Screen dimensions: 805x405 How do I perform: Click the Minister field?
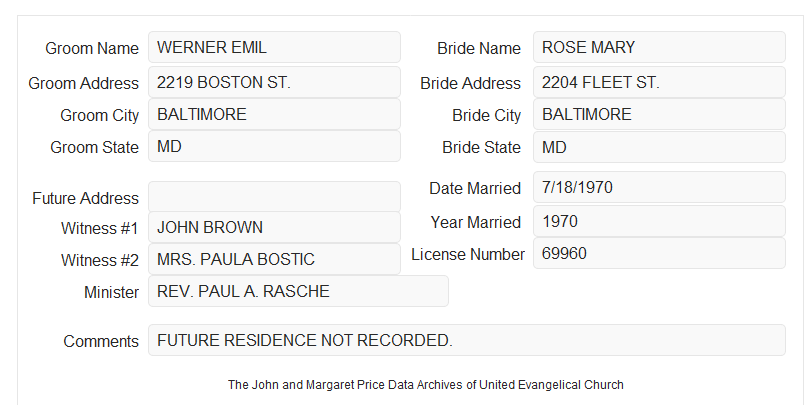[x=298, y=291]
